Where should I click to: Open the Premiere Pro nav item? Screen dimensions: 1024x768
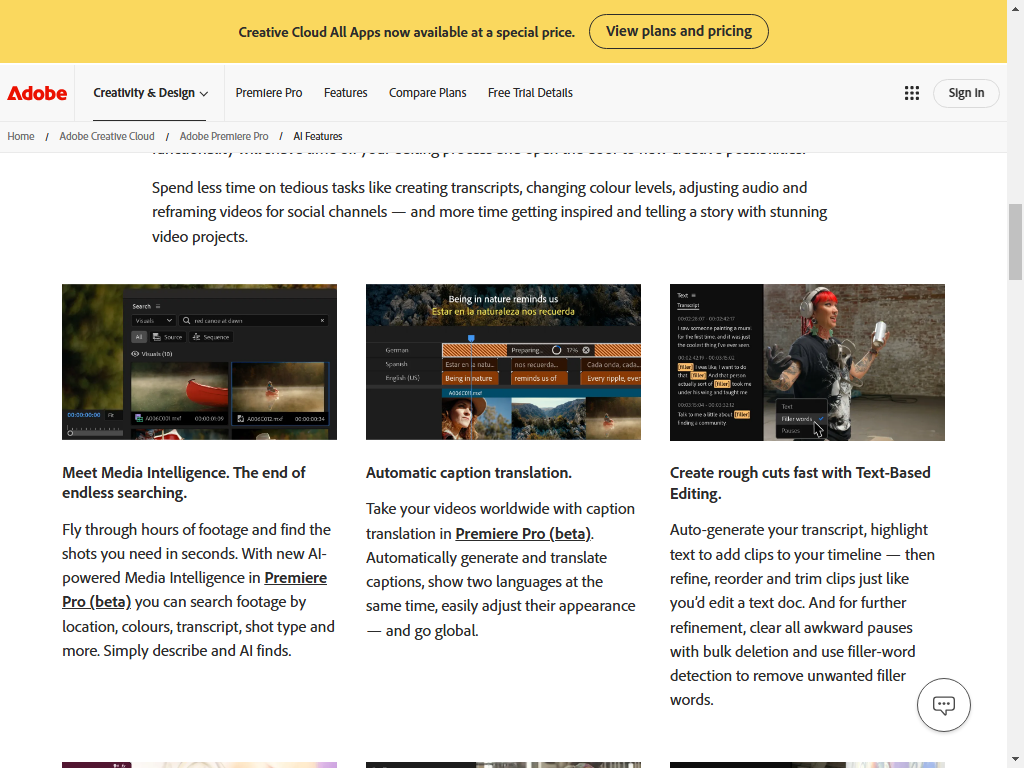click(269, 93)
